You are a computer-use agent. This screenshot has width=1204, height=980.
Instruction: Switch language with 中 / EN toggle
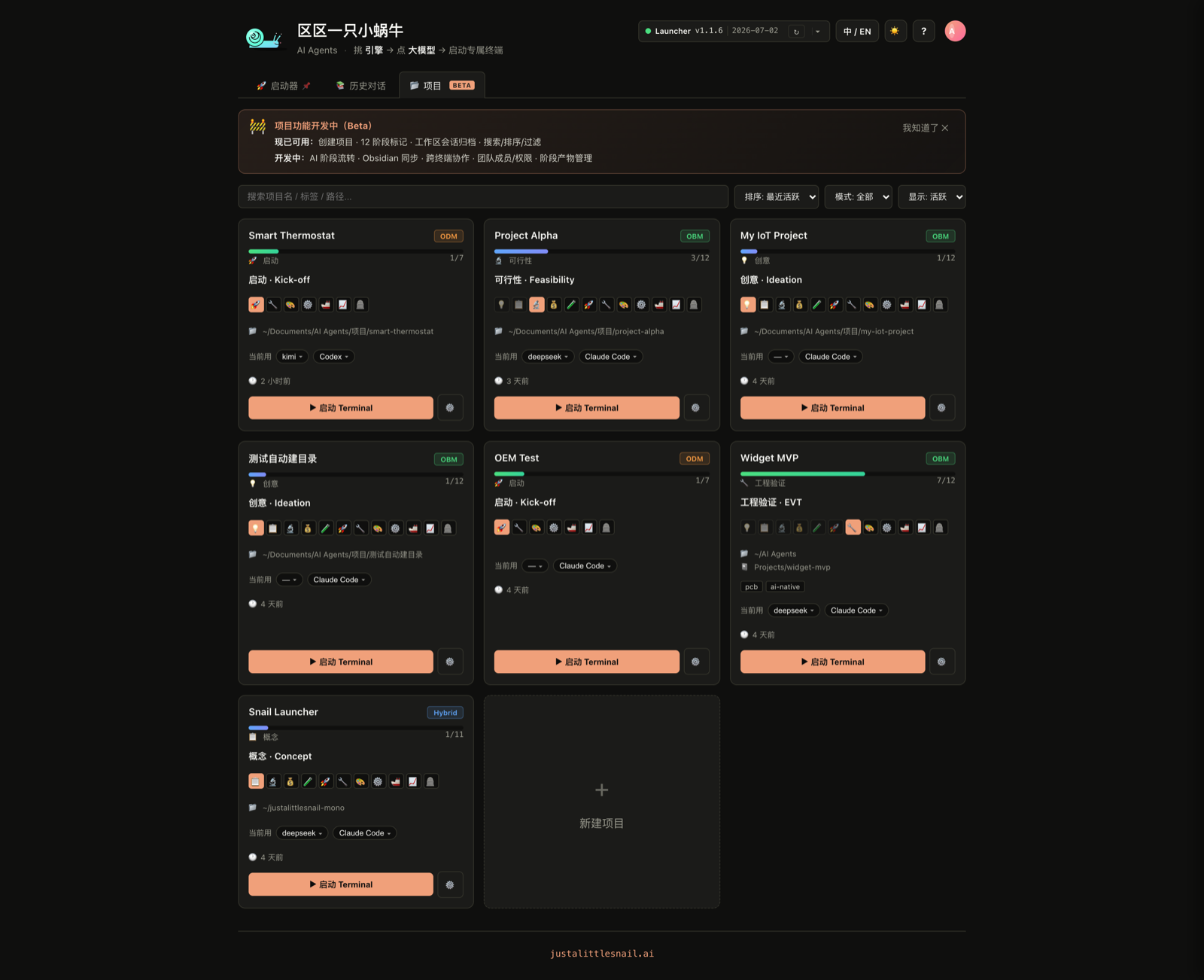857,31
